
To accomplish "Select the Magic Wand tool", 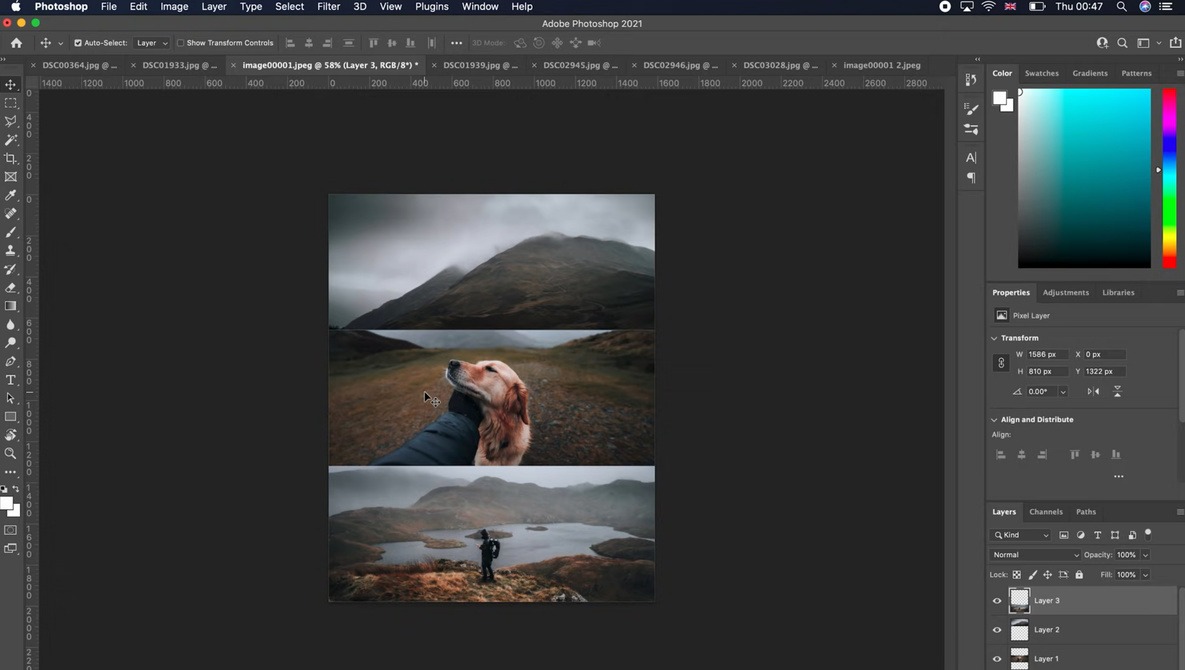I will [x=11, y=140].
